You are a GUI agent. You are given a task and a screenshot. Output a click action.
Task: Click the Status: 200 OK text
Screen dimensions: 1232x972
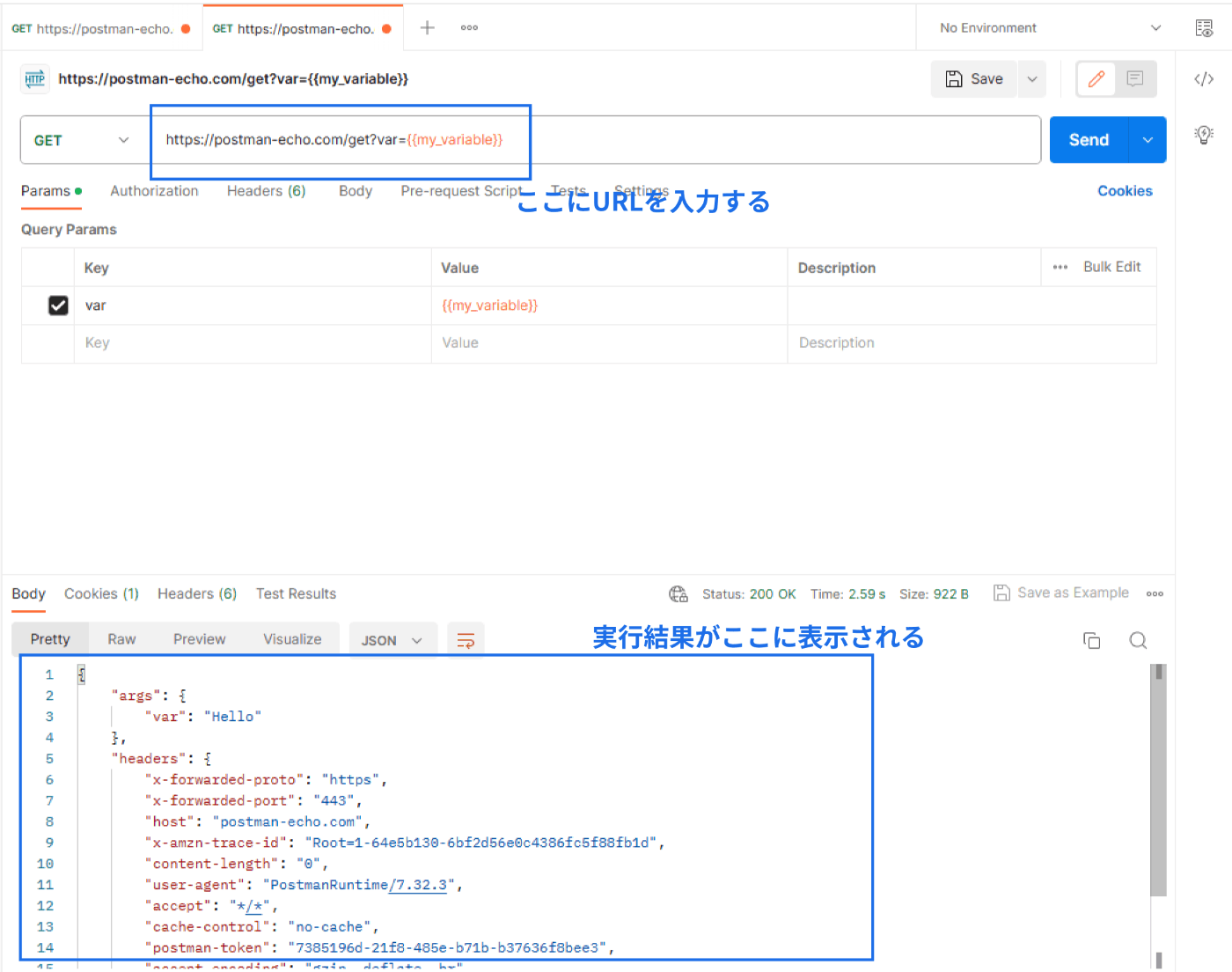click(749, 594)
